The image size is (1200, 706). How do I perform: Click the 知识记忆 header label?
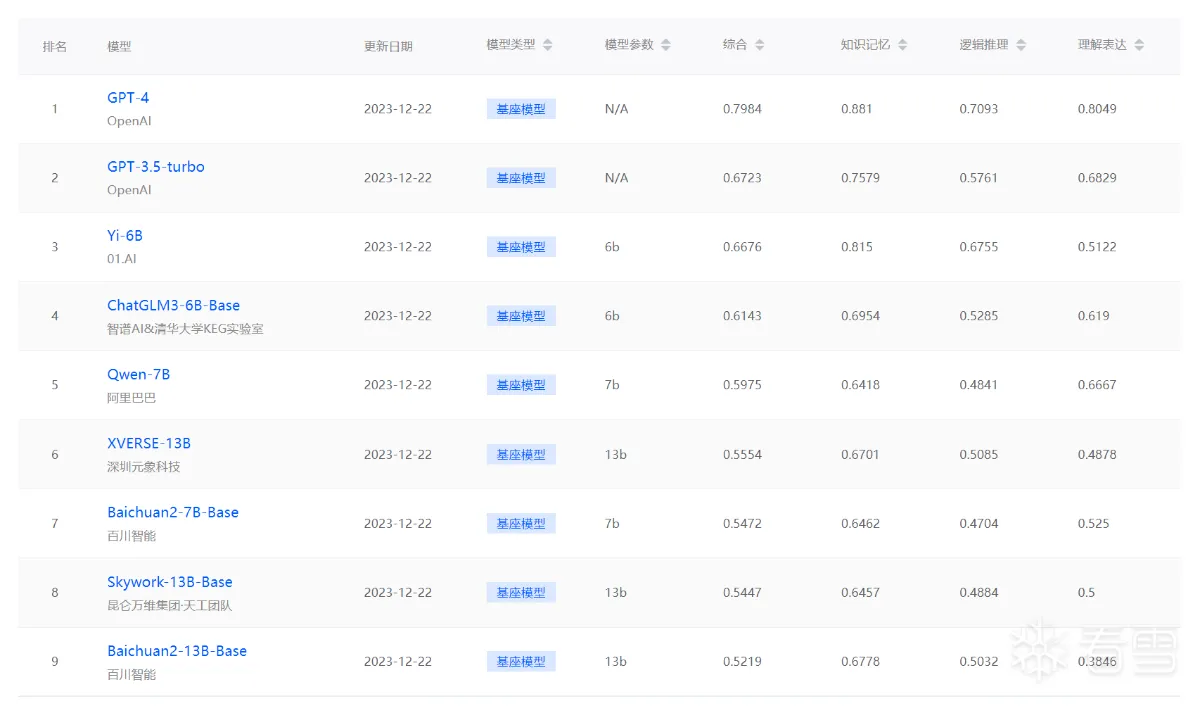pyautogui.click(x=866, y=45)
